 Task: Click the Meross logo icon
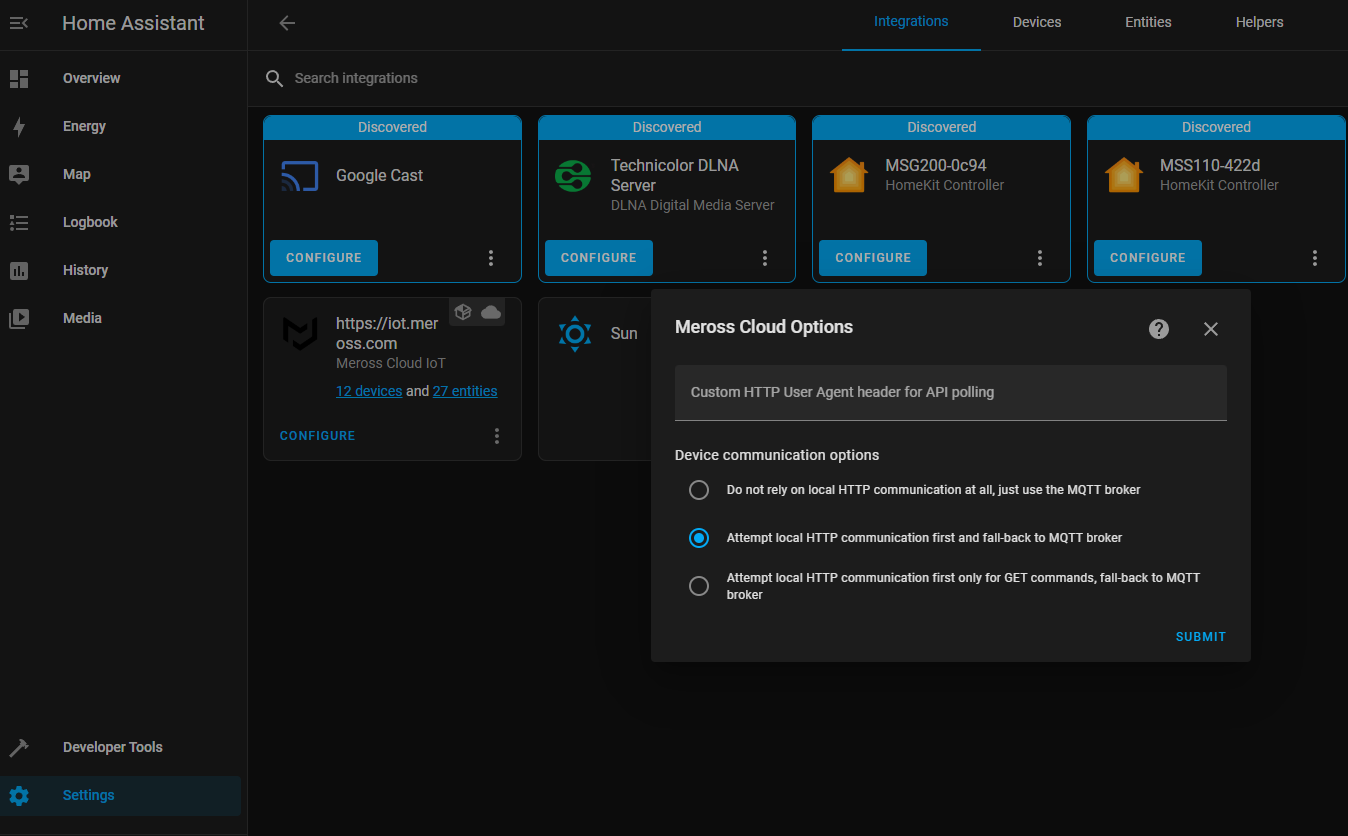pos(299,334)
